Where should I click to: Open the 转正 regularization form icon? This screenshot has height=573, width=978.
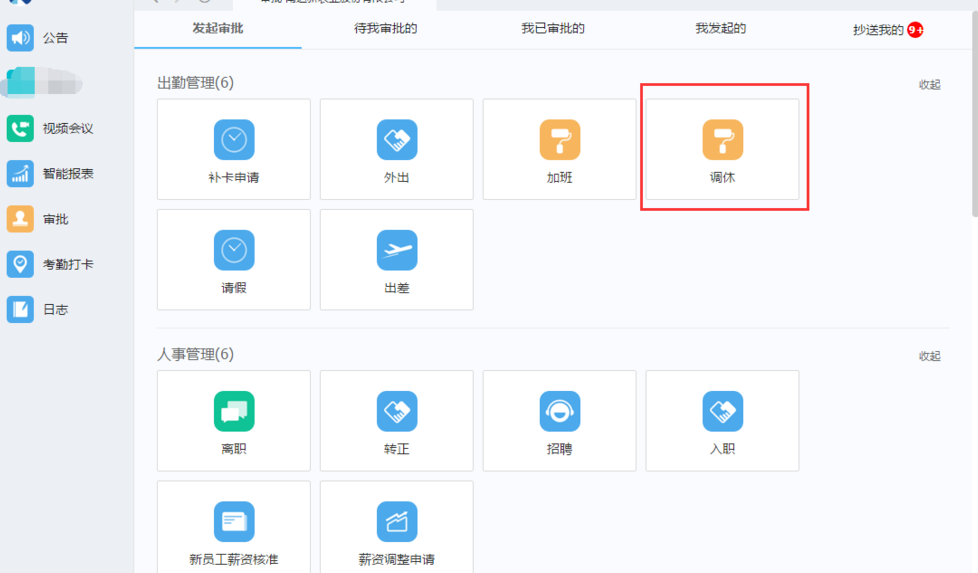397,412
